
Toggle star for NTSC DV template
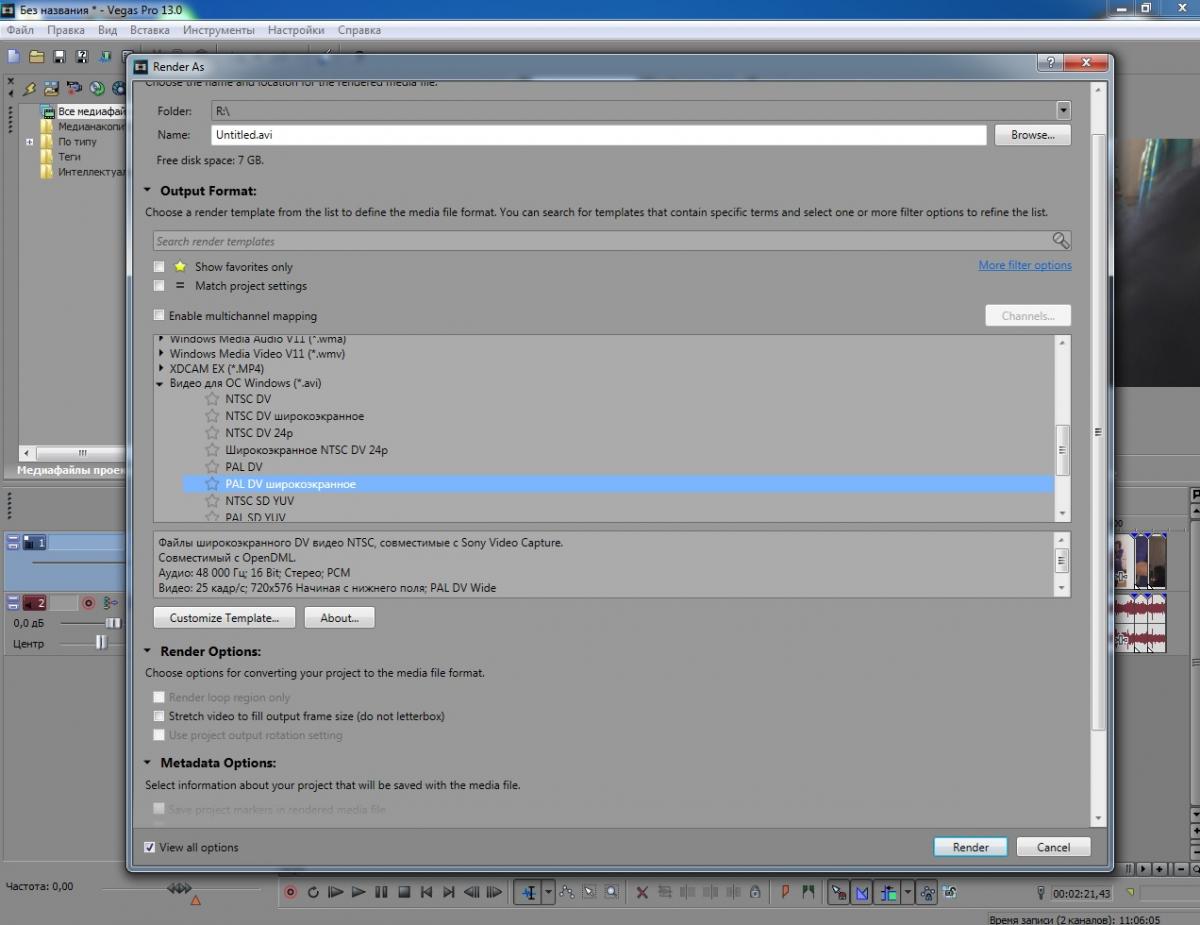pyautogui.click(x=211, y=399)
